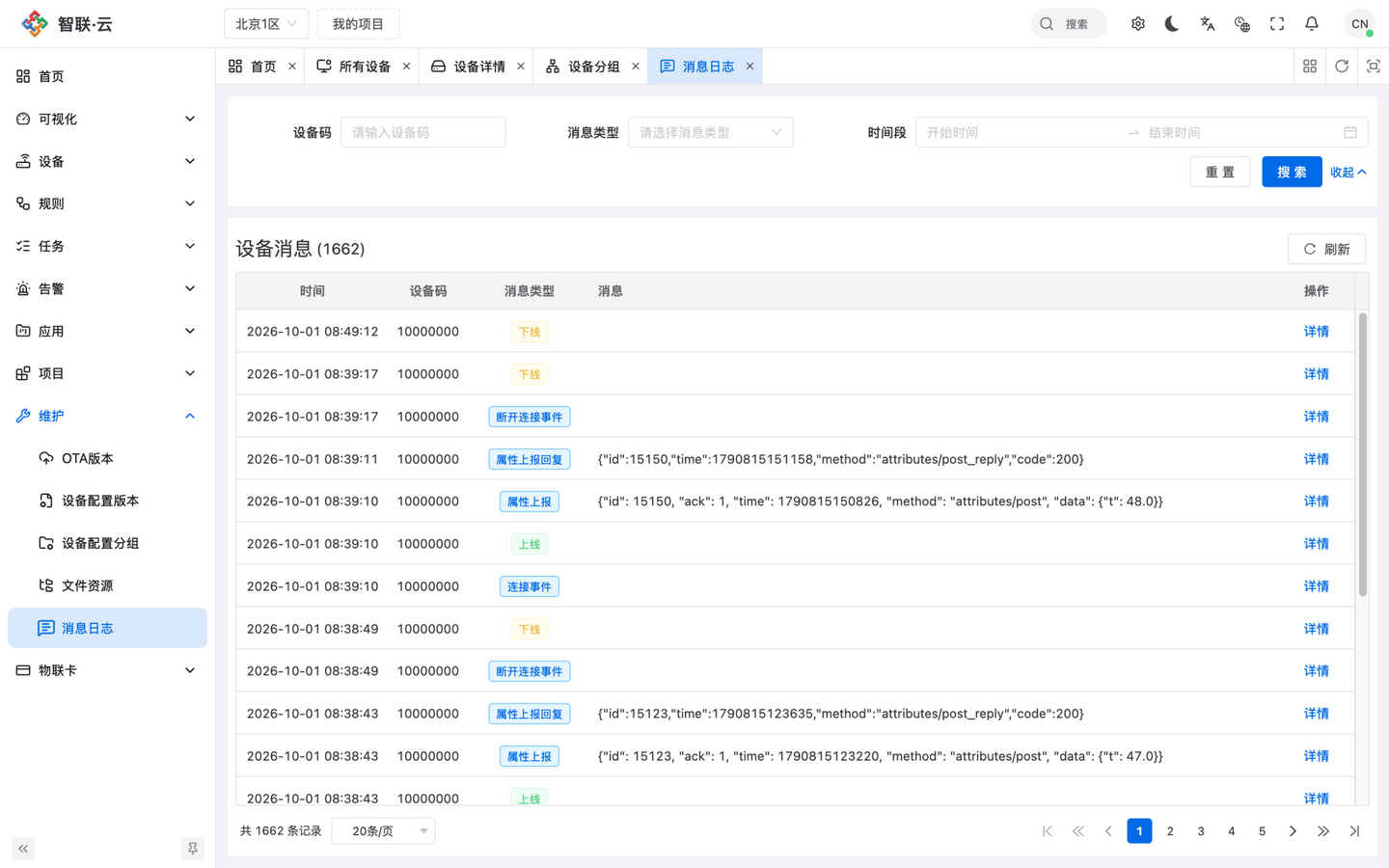Click the 设备码 input field

click(423, 132)
